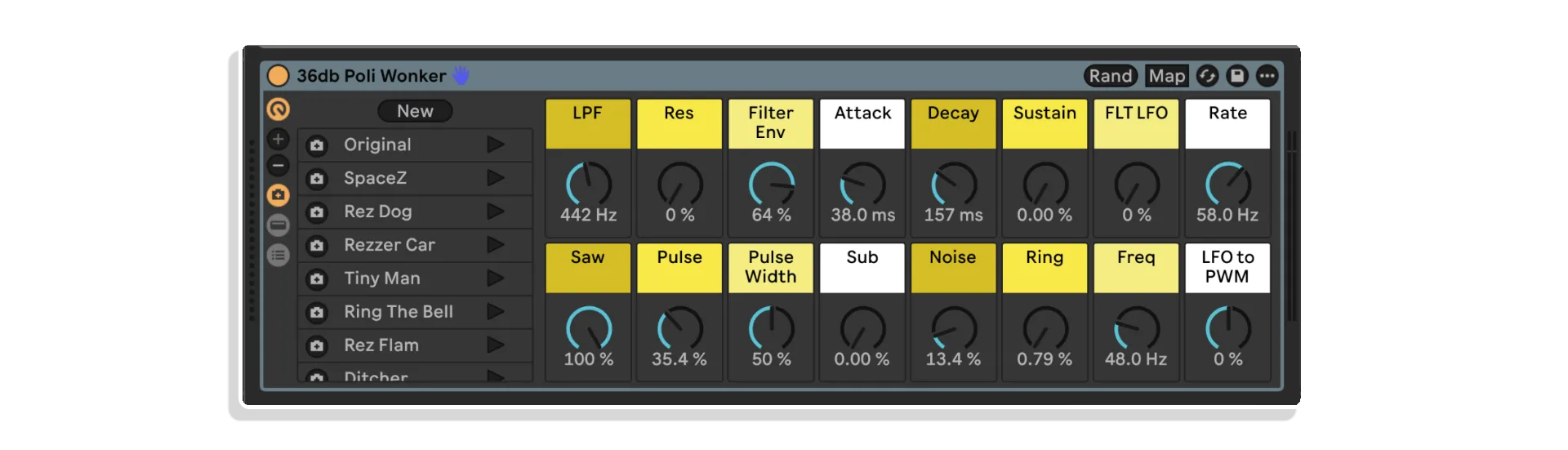Viewport: 1568px width, 450px height.
Task: Click the minus icon to show fewer macros
Action: (x=278, y=166)
